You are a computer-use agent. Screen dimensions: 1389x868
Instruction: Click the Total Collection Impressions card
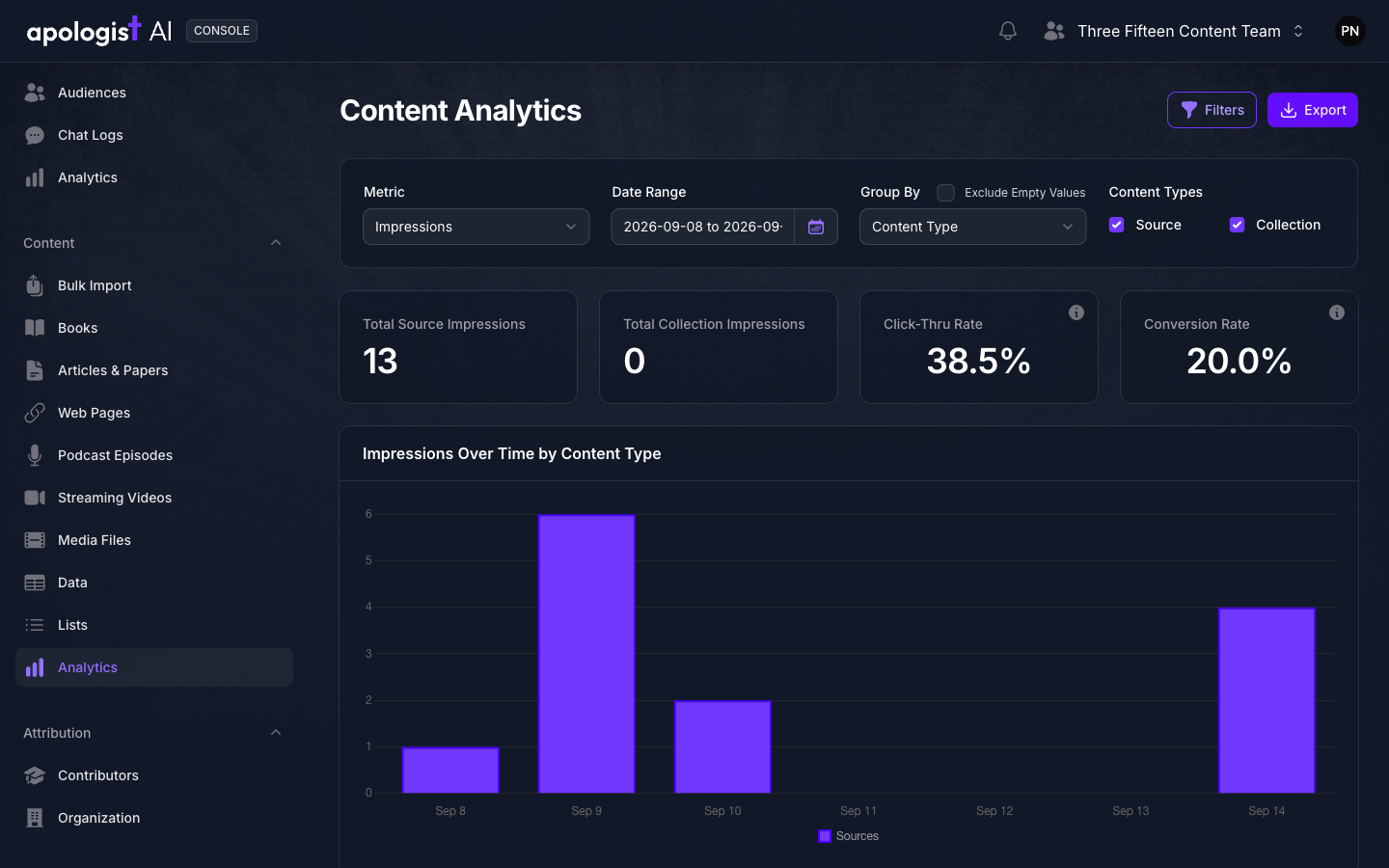719,347
